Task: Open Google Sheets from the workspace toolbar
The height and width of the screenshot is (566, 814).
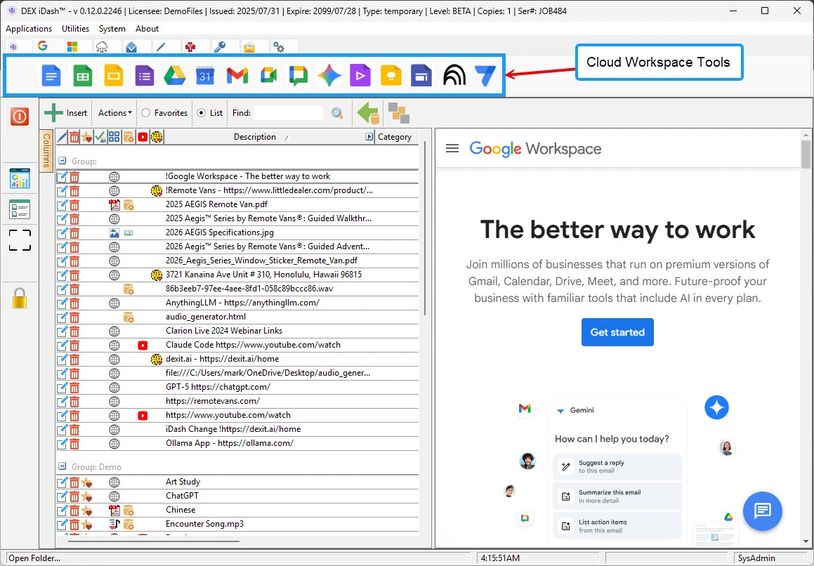Action: 82,76
